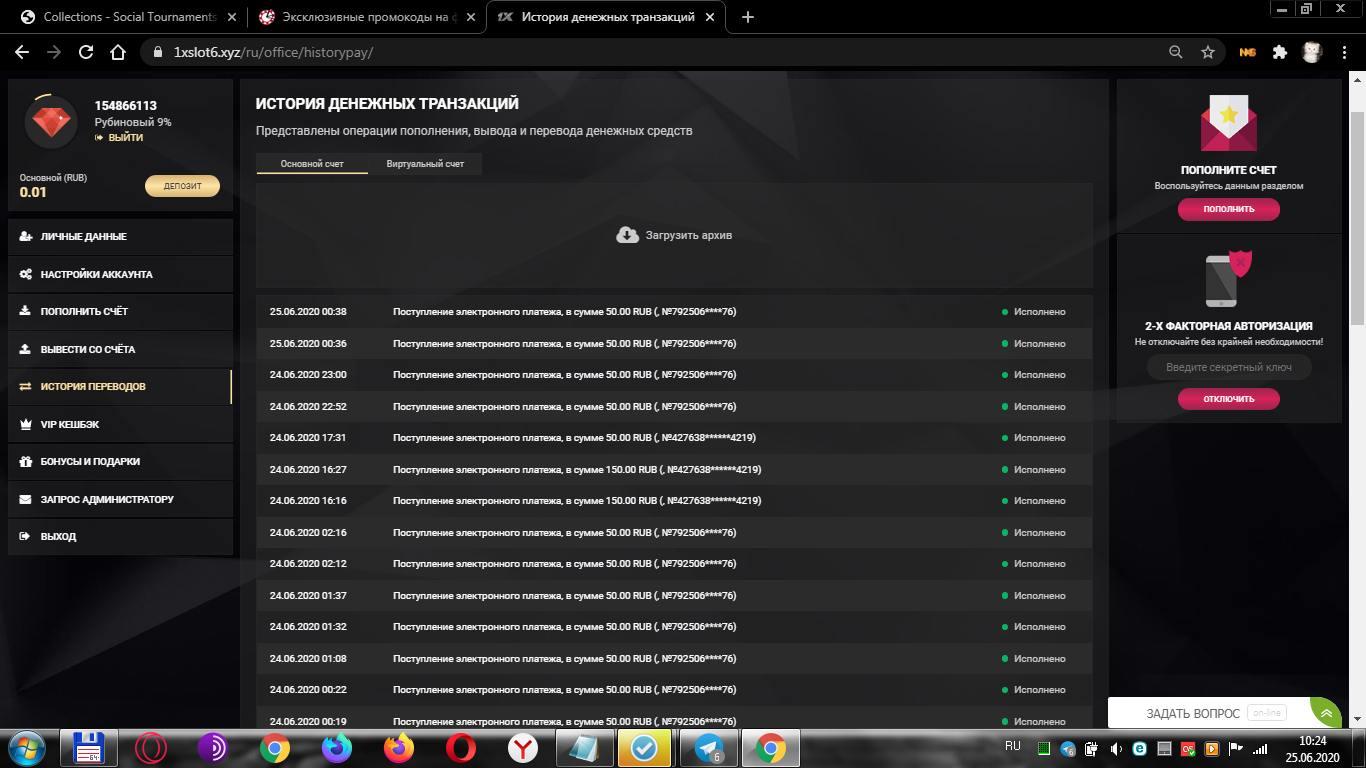Open the Chrome three-dot menu

pos(1345,52)
